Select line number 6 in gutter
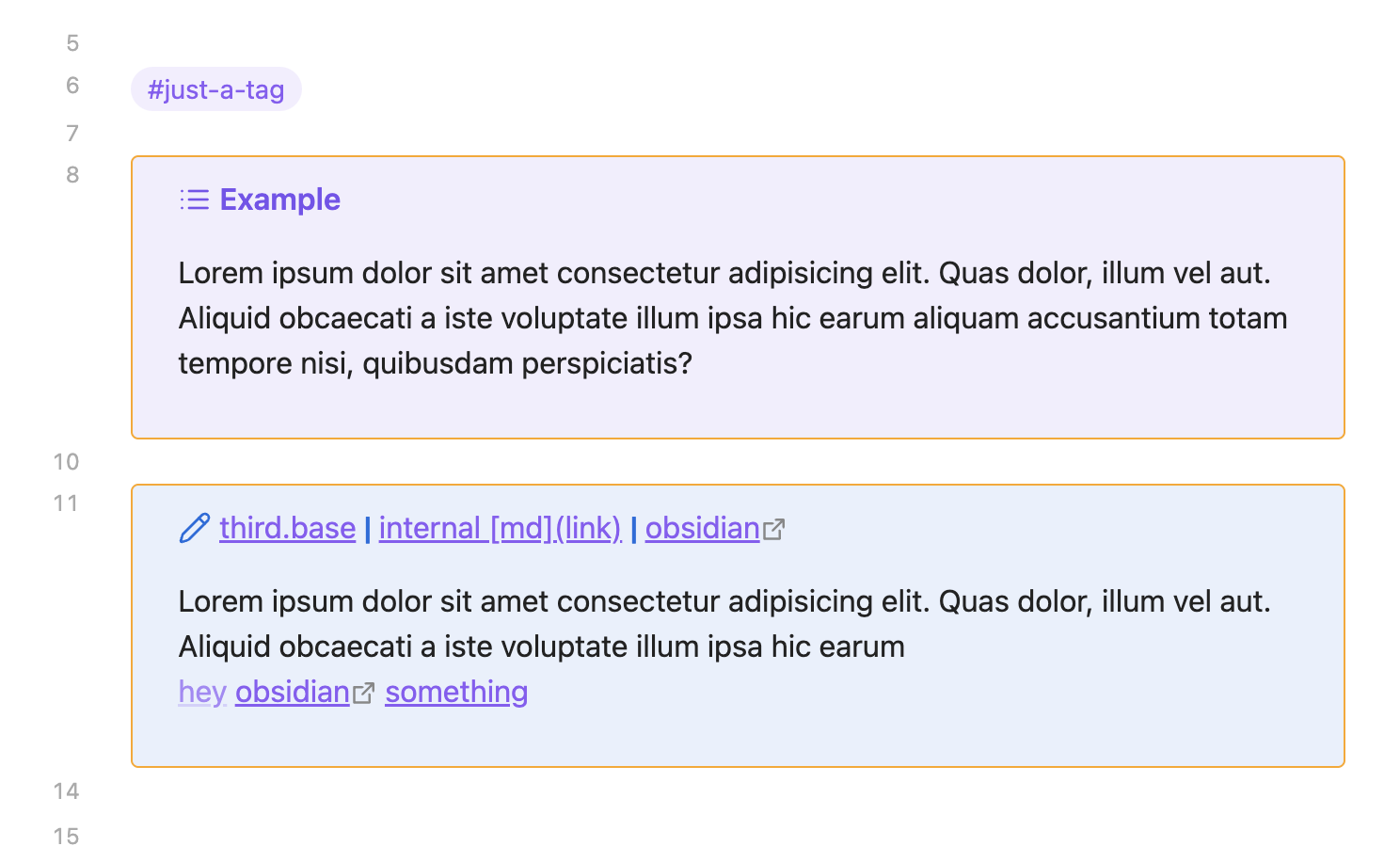1400x862 pixels. coord(72,86)
